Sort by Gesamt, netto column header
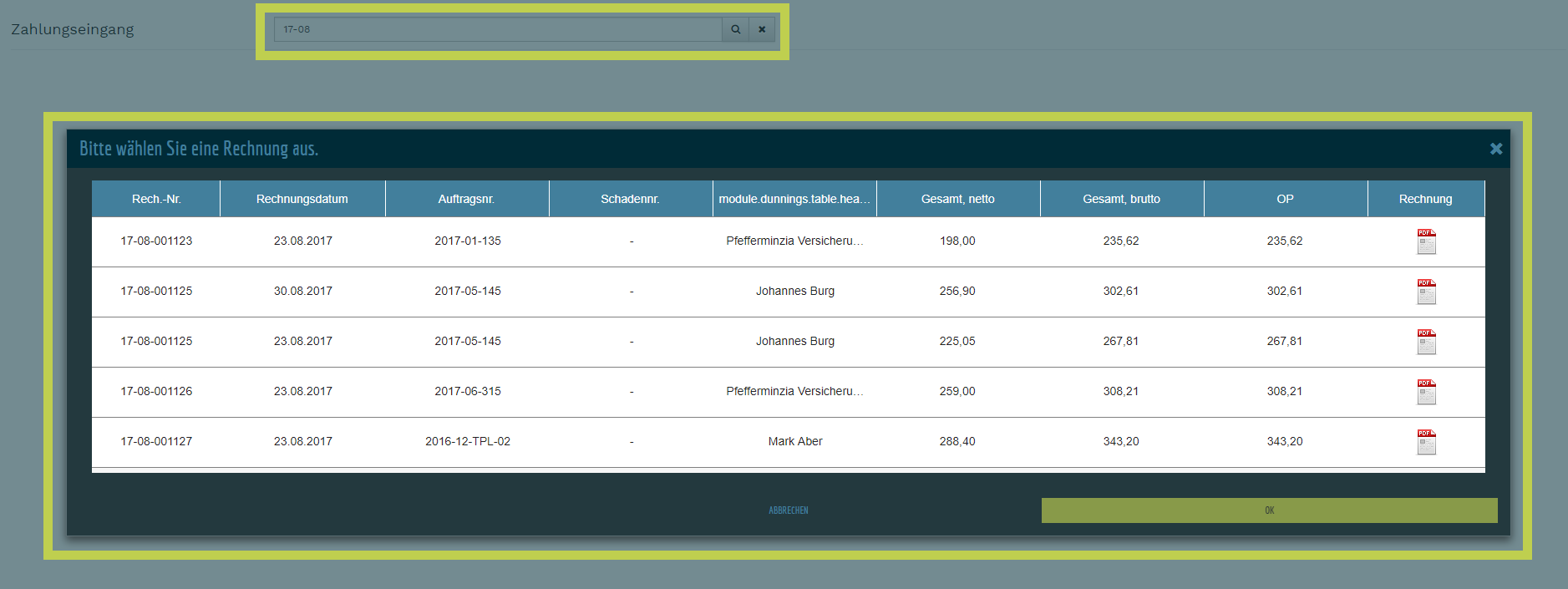This screenshot has width=1568, height=589. pos(957,199)
